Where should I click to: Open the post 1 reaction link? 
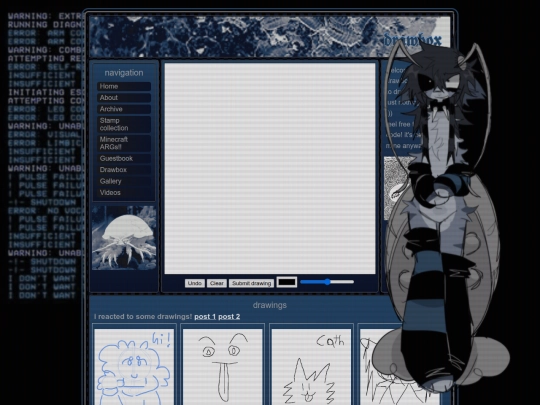tap(205, 316)
